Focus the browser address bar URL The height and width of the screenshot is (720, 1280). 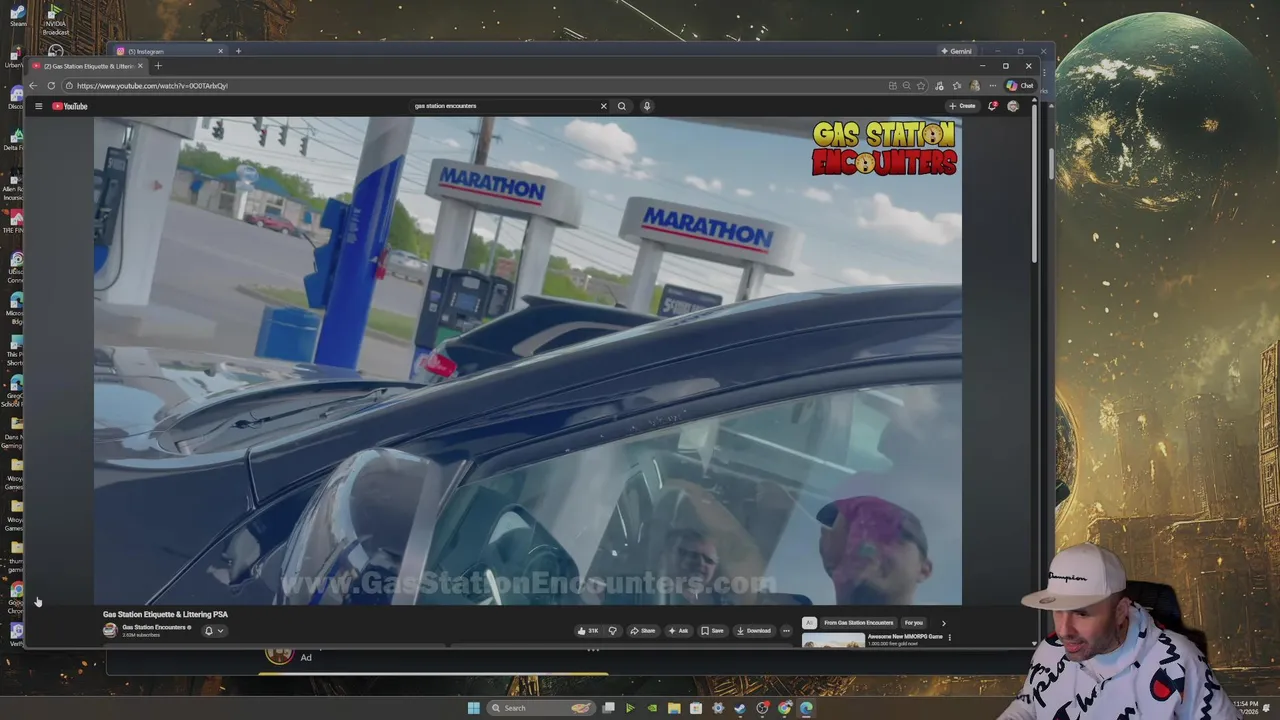click(152, 86)
